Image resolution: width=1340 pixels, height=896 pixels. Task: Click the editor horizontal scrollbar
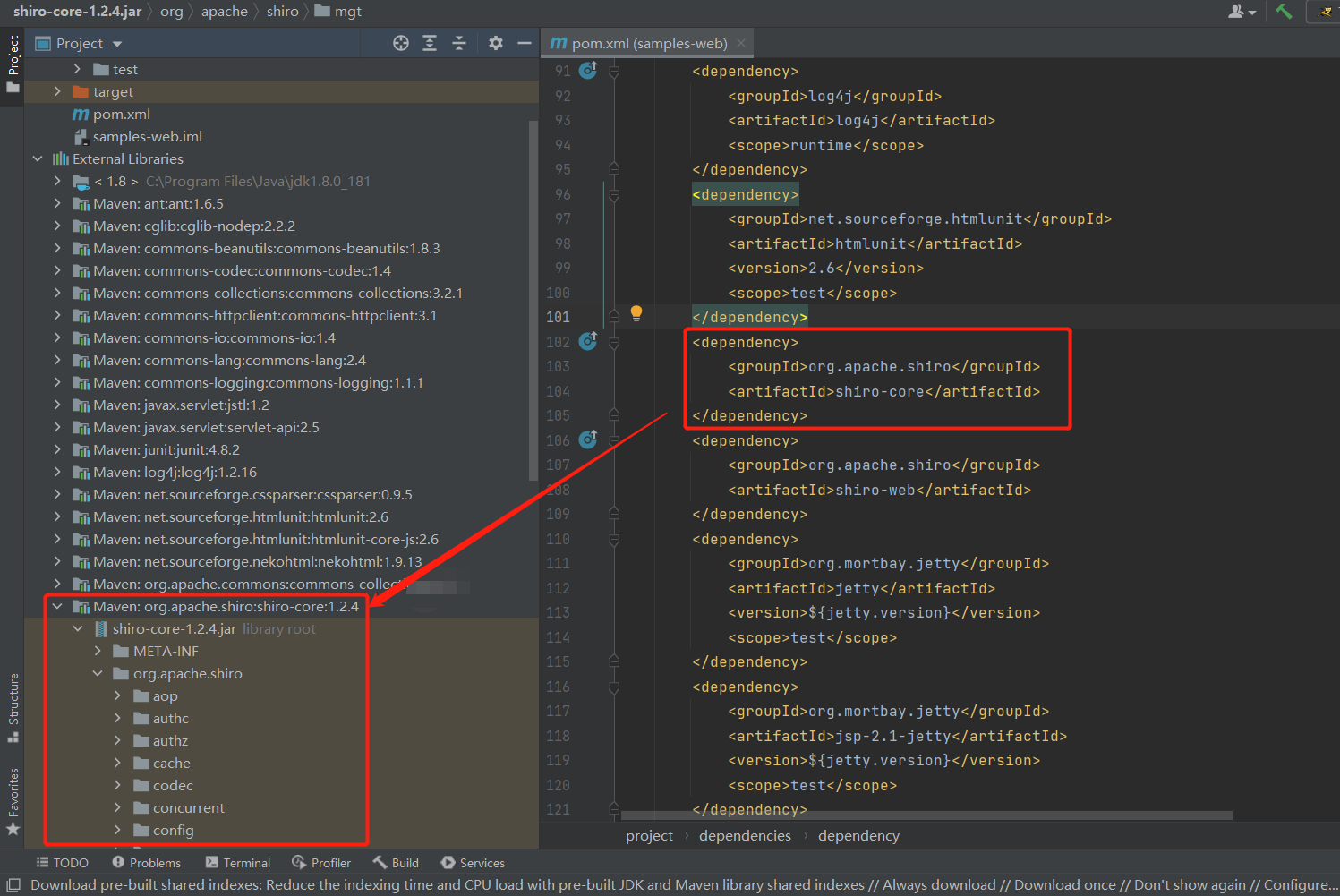[x=926, y=815]
